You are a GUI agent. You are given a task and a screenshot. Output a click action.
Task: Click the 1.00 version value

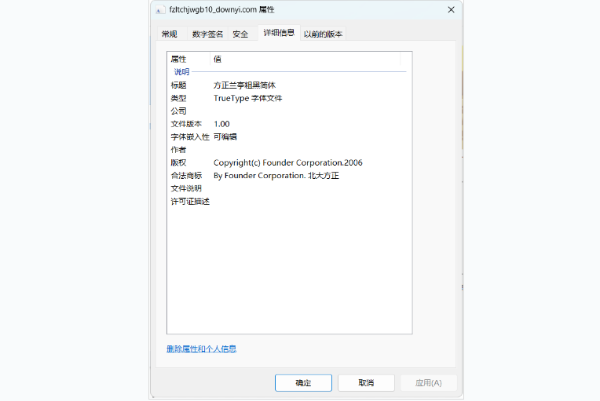[x=222, y=124]
